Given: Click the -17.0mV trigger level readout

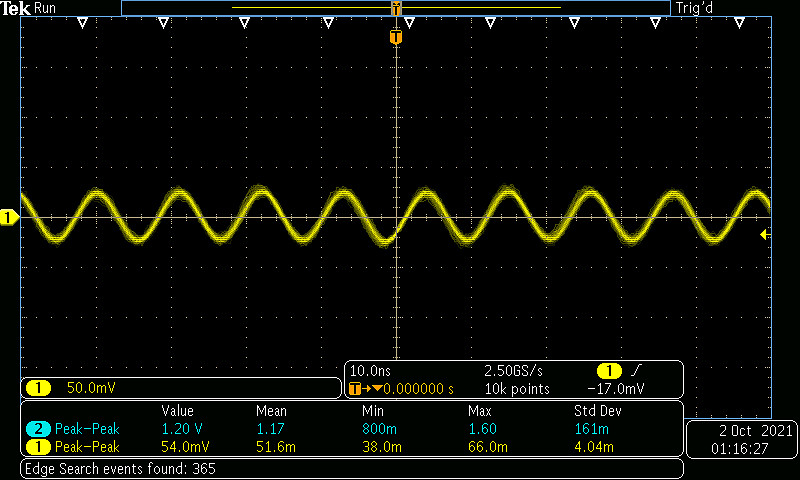Looking at the screenshot, I should [616, 389].
